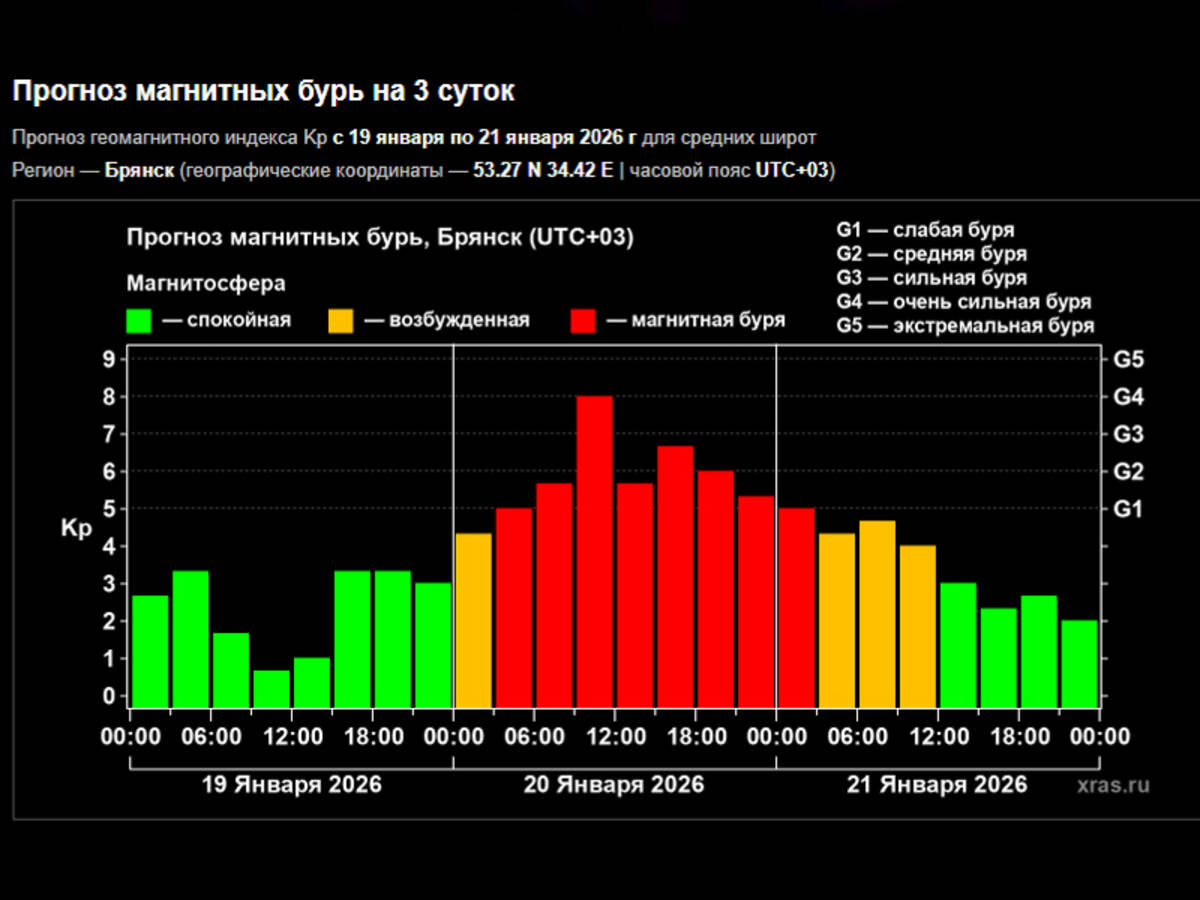Select the '20 Января 2026' date label
This screenshot has width=1200, height=900.
click(x=614, y=785)
